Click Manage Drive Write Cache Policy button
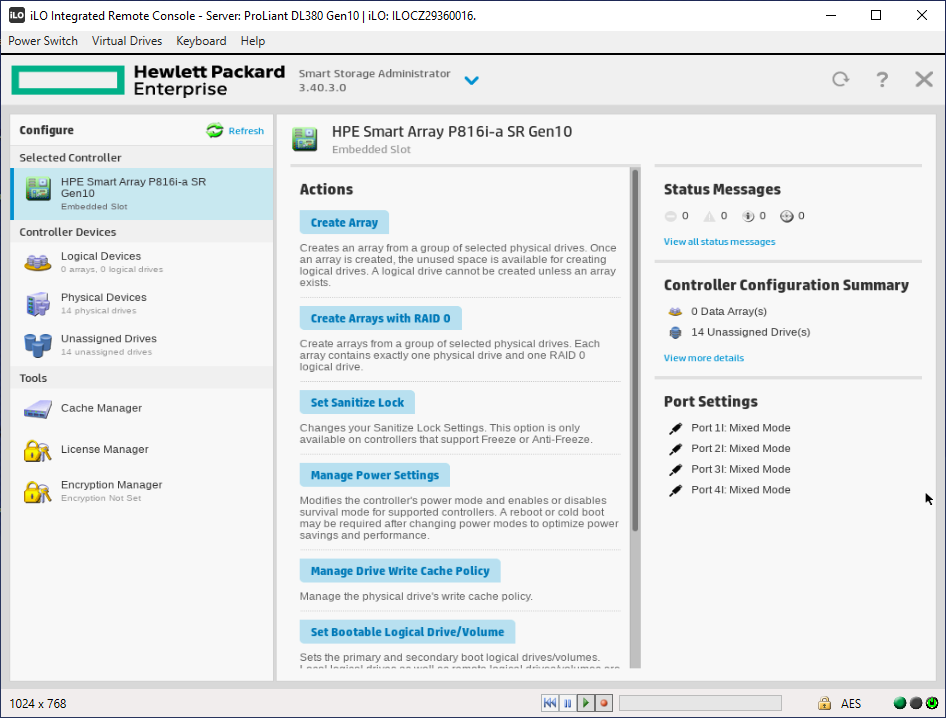 pos(400,571)
